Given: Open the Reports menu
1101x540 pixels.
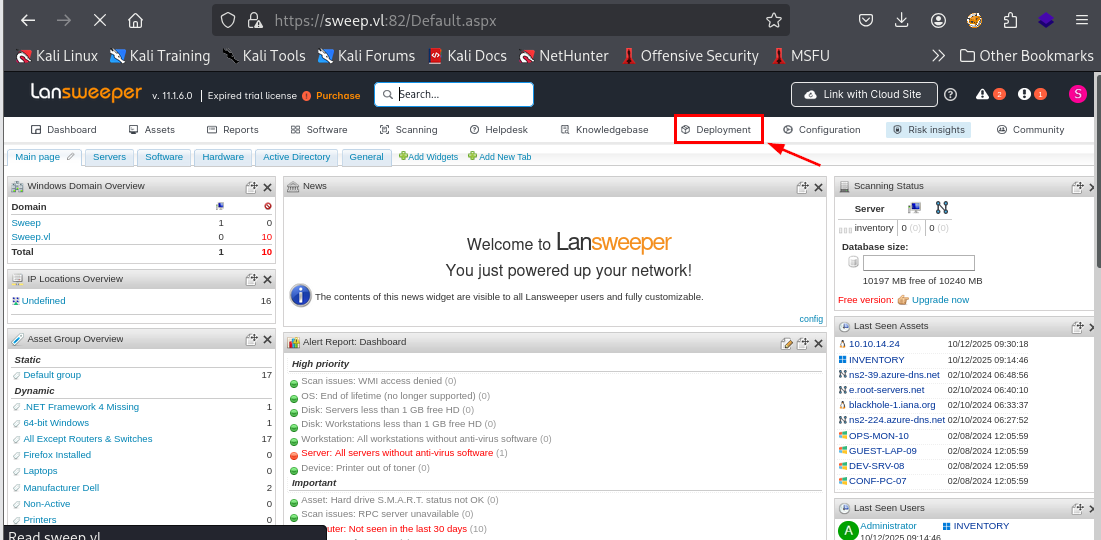Looking at the screenshot, I should [x=232, y=130].
